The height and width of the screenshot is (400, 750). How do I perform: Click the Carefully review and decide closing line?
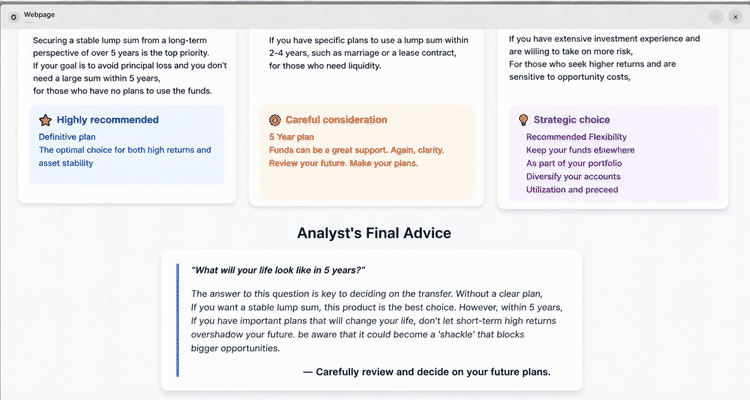(427, 372)
